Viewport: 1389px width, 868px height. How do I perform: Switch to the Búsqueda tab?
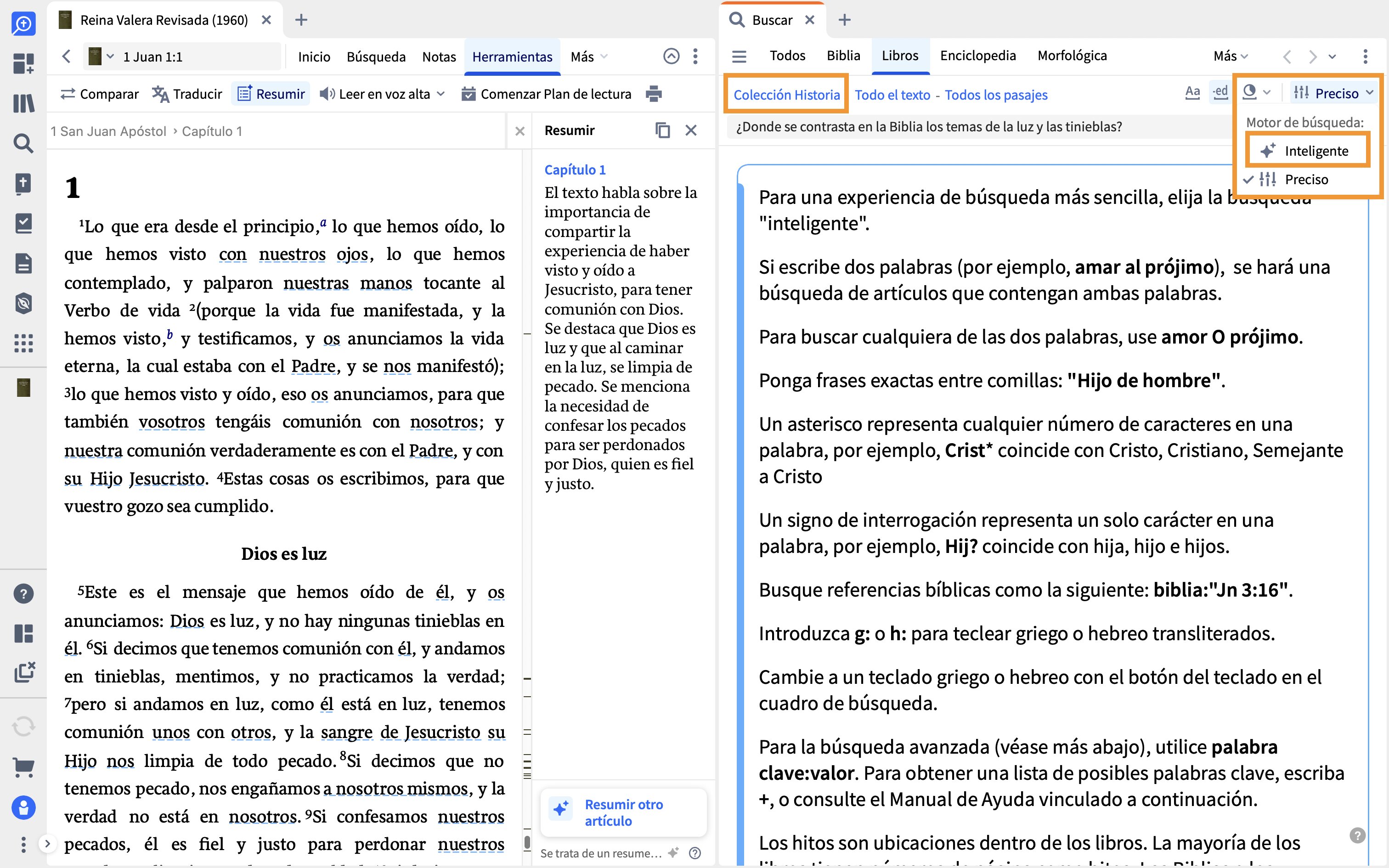pos(376,56)
